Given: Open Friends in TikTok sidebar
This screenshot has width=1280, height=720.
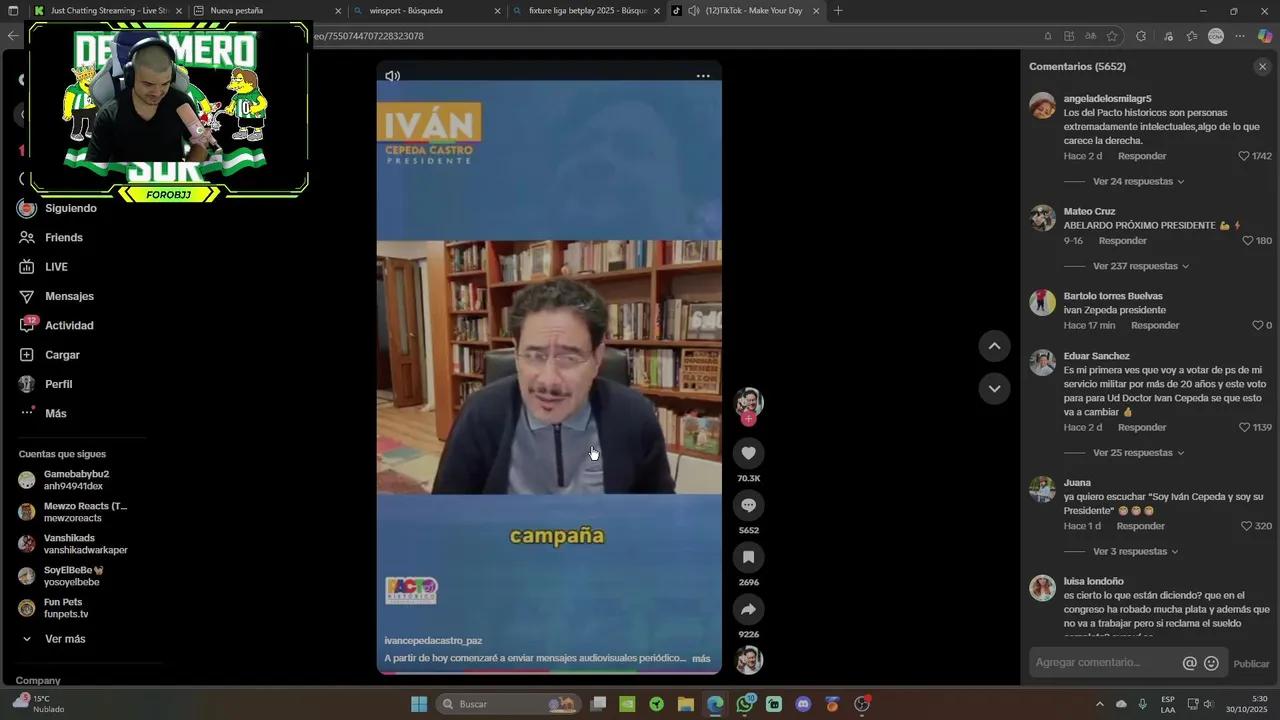Looking at the screenshot, I should (x=63, y=238).
